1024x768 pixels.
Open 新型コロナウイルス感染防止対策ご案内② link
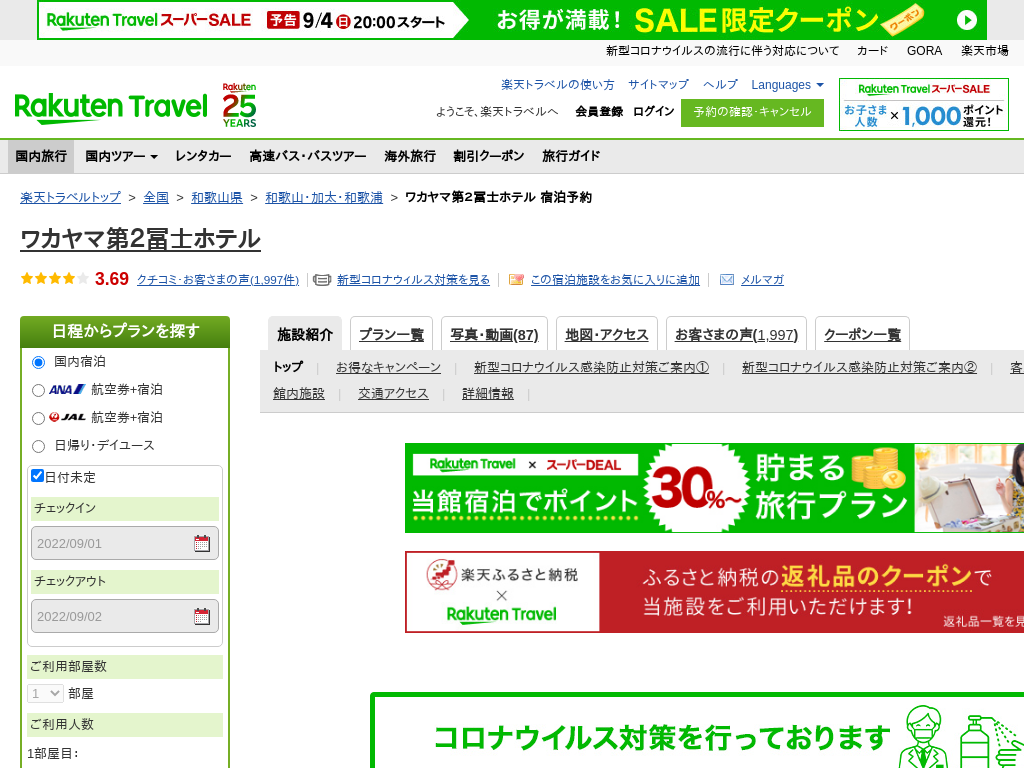coord(859,368)
